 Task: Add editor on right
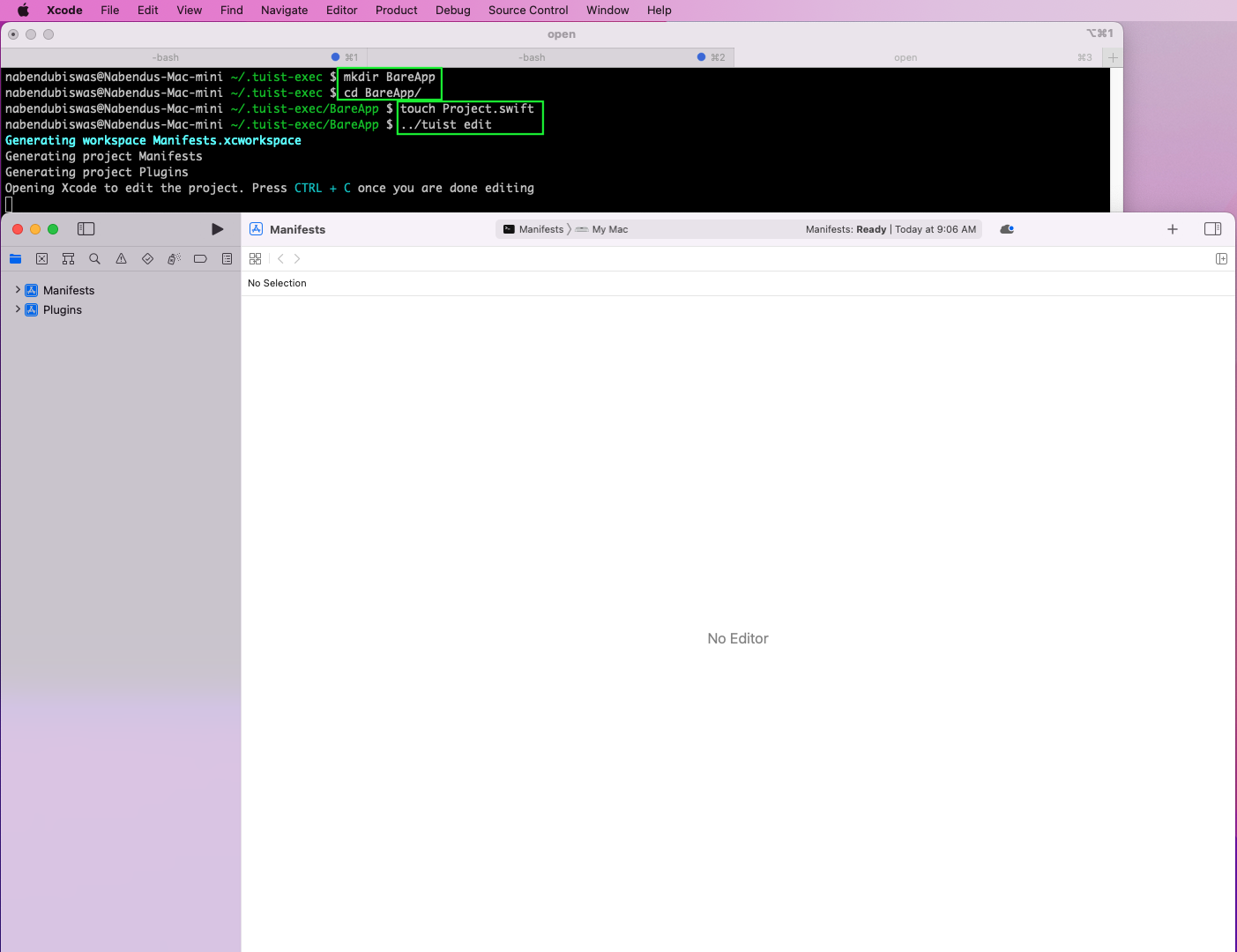pos(1221,259)
